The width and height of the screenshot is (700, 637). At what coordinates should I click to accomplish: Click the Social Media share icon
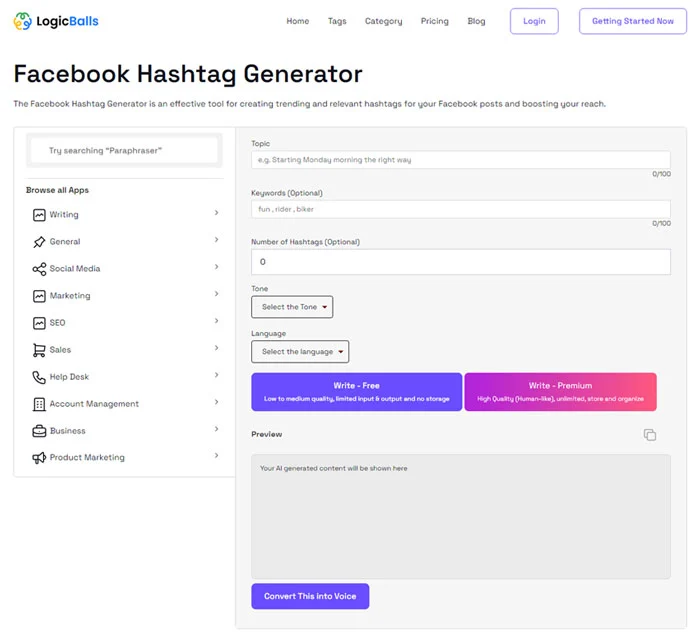point(39,269)
